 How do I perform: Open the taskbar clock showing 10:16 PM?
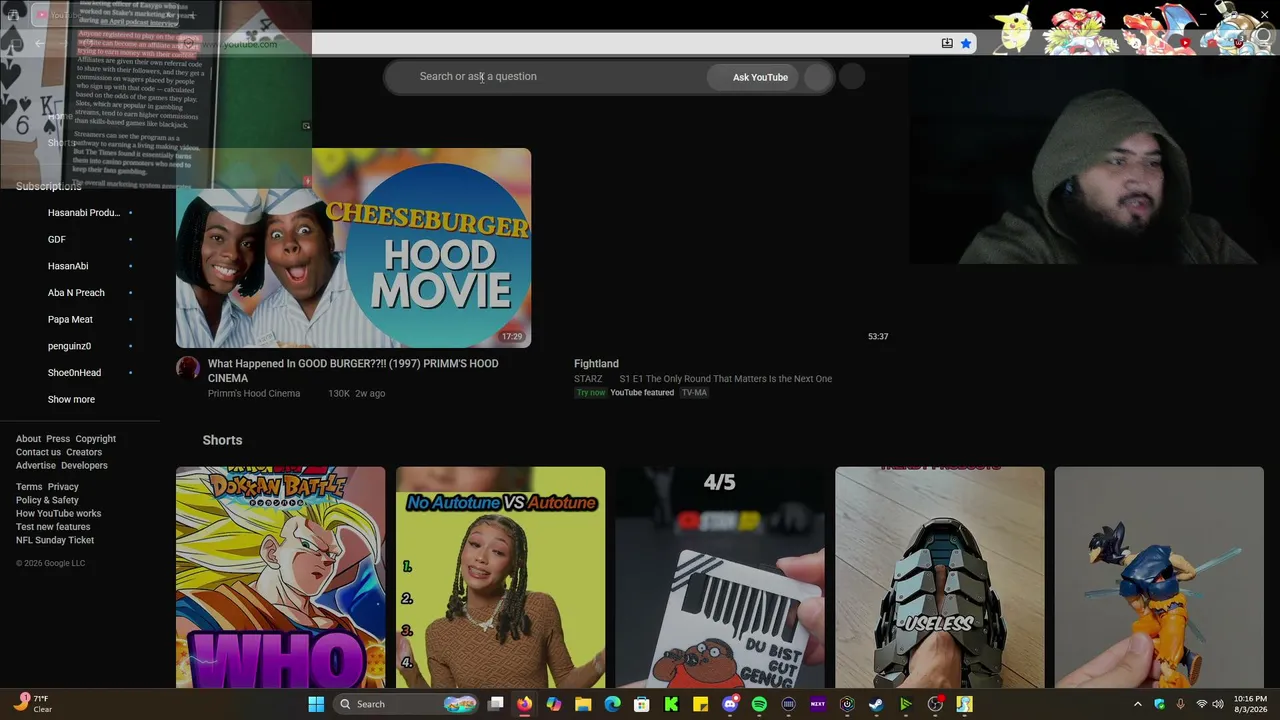(1250, 704)
